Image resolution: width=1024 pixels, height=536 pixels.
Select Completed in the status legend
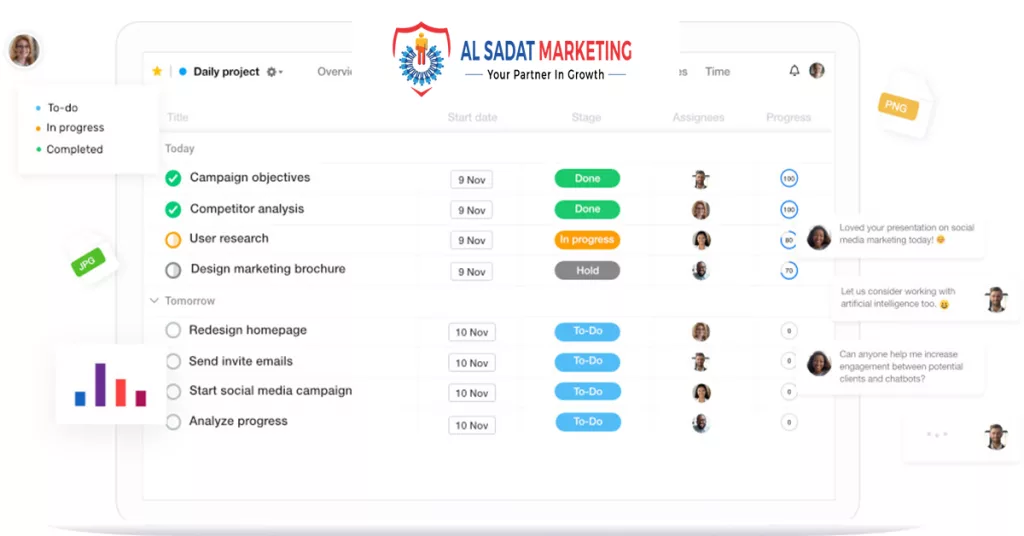click(x=74, y=150)
